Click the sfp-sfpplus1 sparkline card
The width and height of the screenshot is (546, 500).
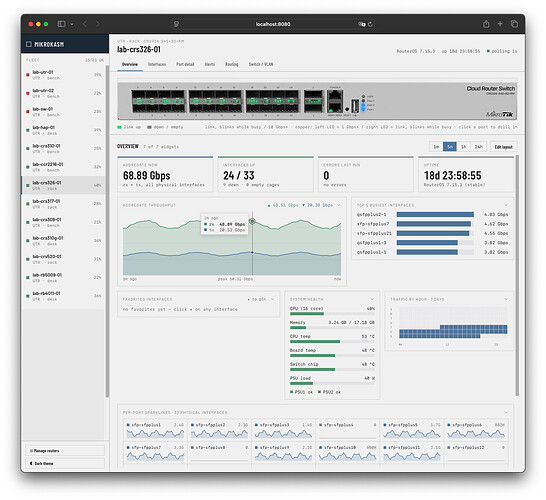155,430
